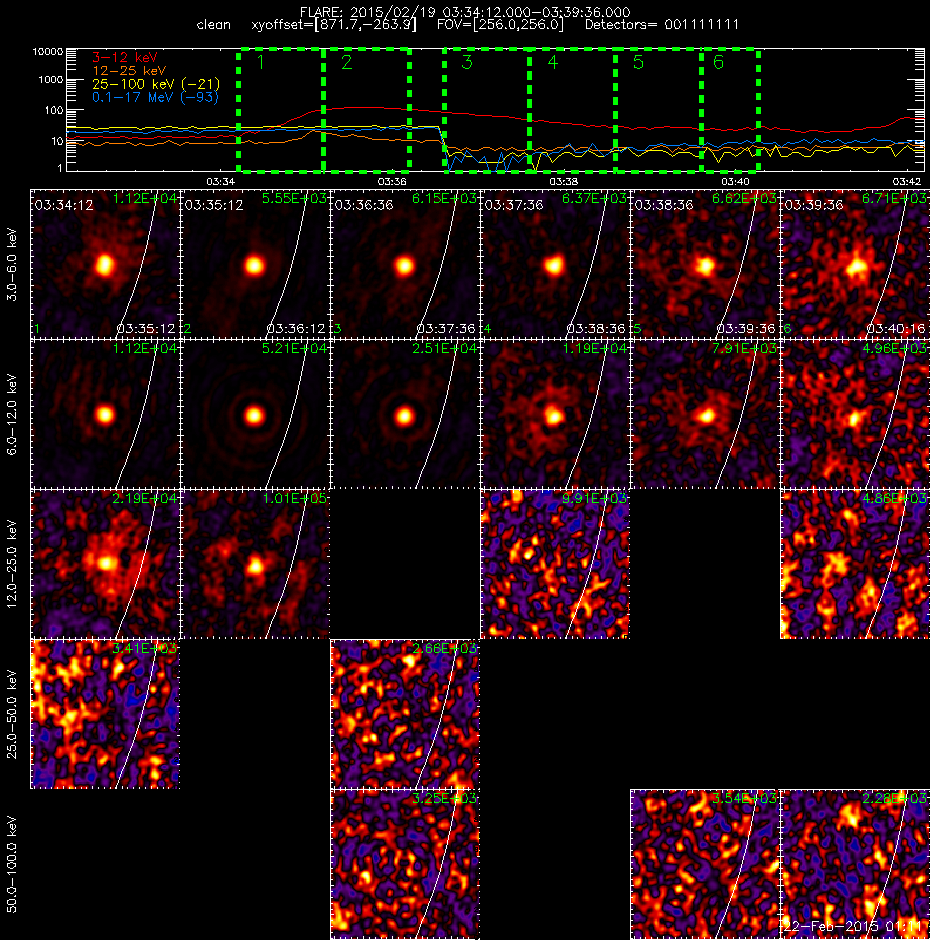930x940 pixels.
Task: Select the ringed source panel labeled 5.21E+04
Action: 255,414
